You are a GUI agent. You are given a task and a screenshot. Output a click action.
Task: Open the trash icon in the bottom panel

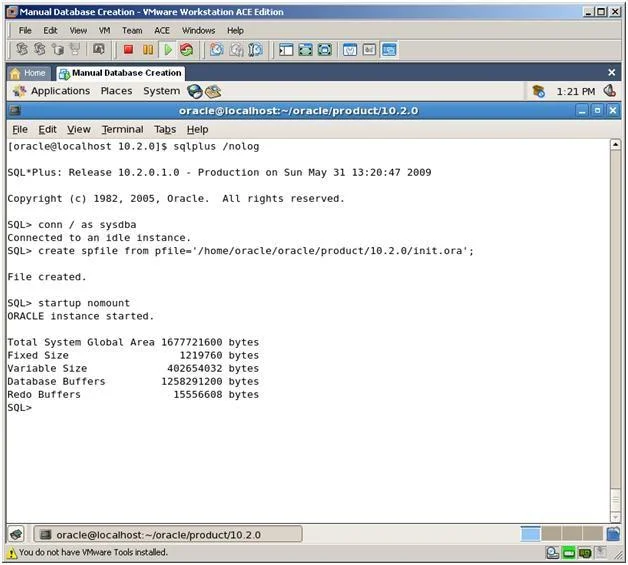[x=613, y=534]
